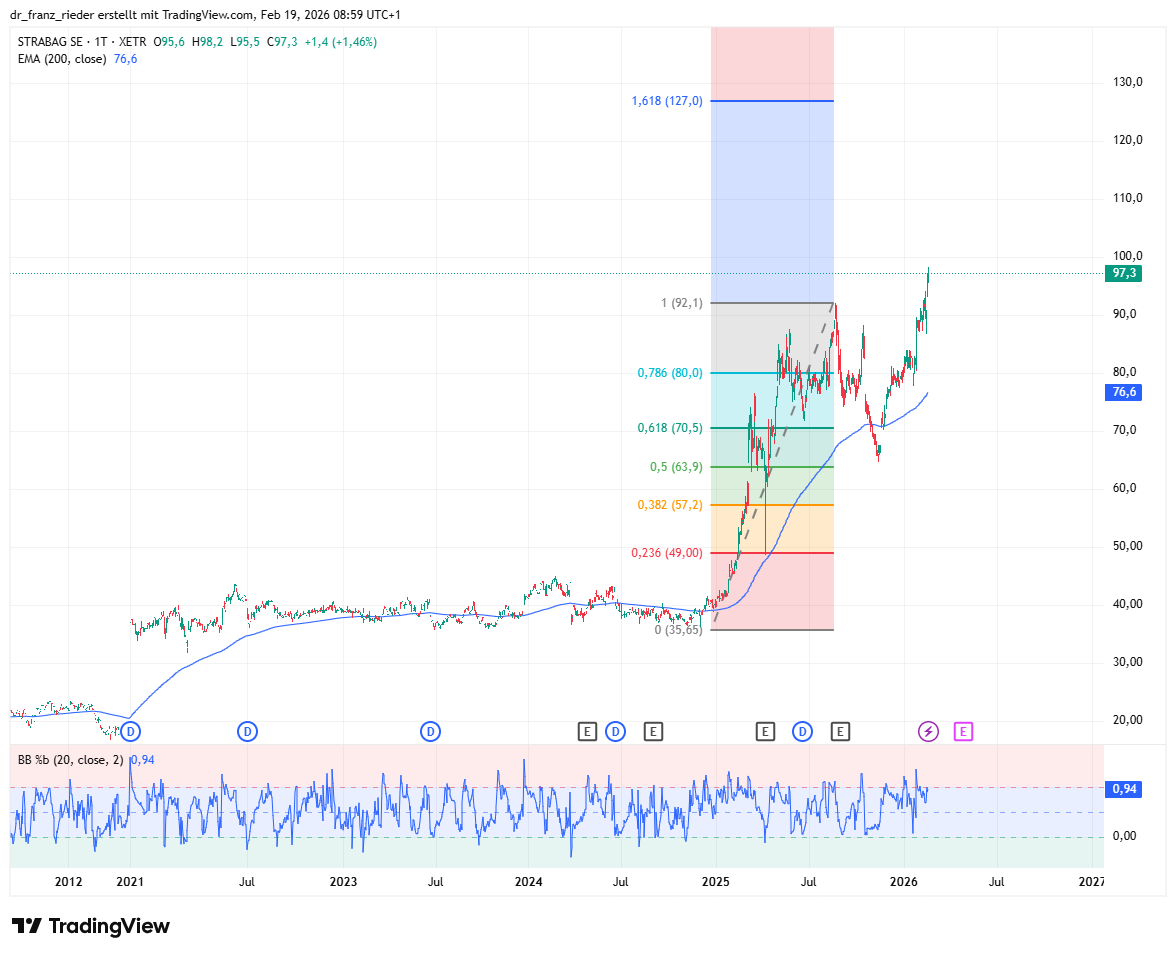Open the magenta upcoming earnings E marker

[x=963, y=732]
